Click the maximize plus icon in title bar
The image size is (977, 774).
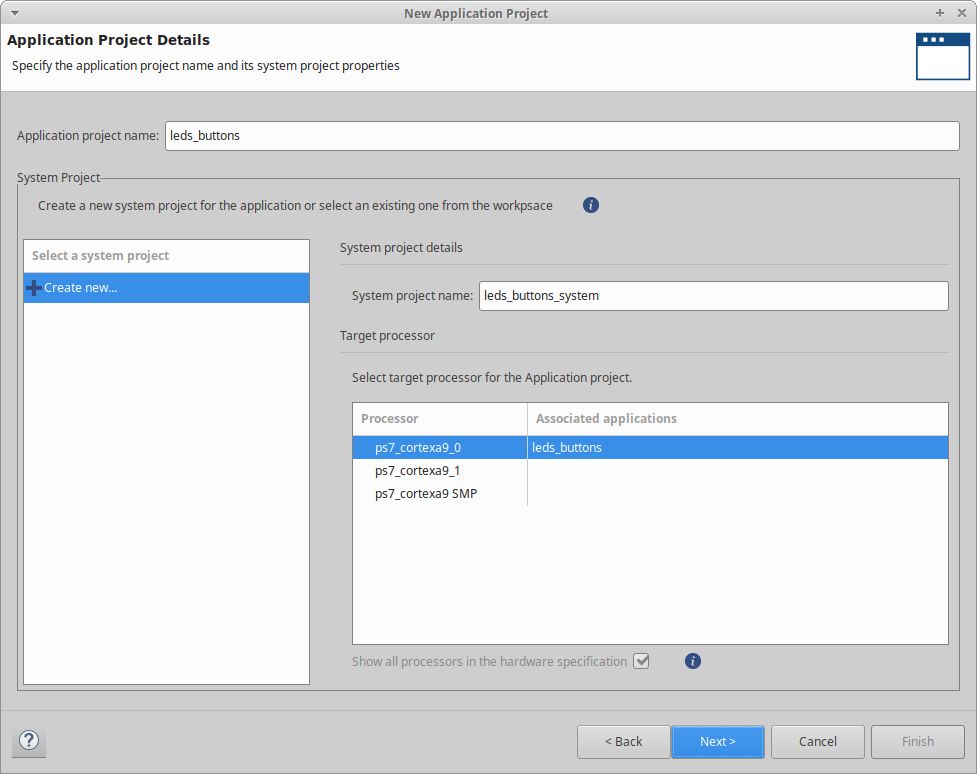click(940, 13)
